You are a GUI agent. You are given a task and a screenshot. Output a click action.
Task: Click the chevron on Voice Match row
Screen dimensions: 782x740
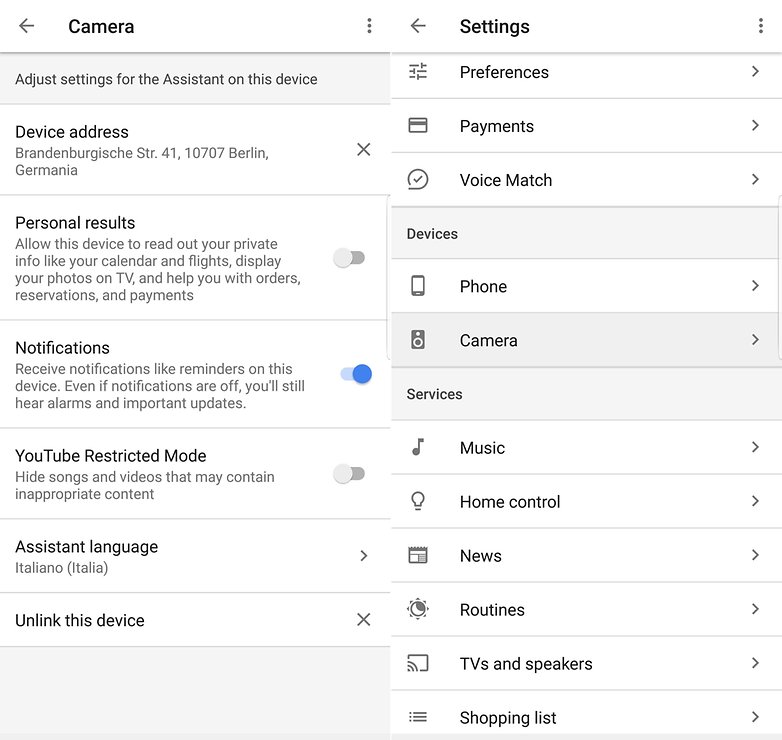pyautogui.click(x=755, y=179)
